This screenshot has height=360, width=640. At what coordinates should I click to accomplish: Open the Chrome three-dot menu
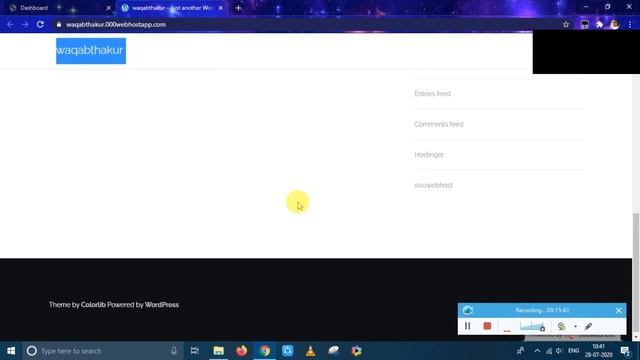coord(630,24)
